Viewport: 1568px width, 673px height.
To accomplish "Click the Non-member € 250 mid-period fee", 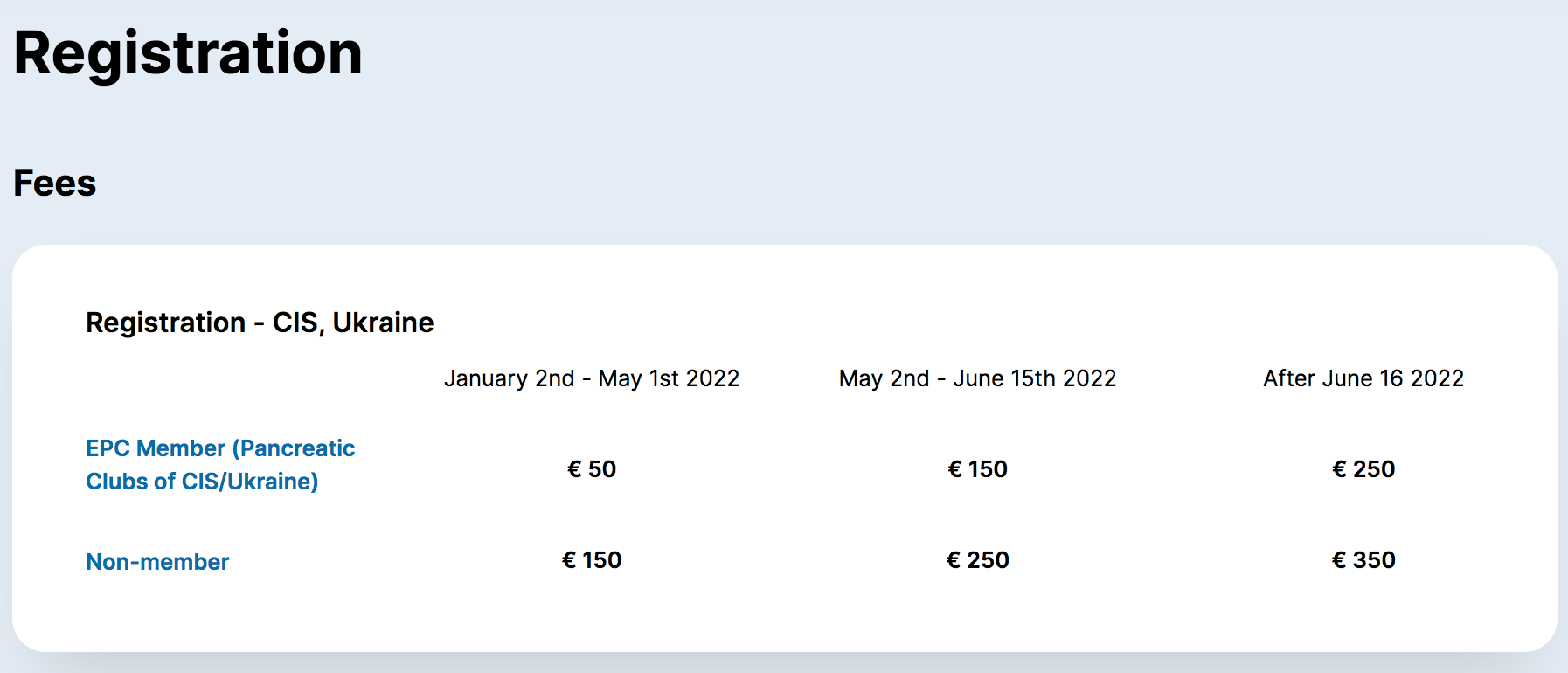I will tap(978, 560).
